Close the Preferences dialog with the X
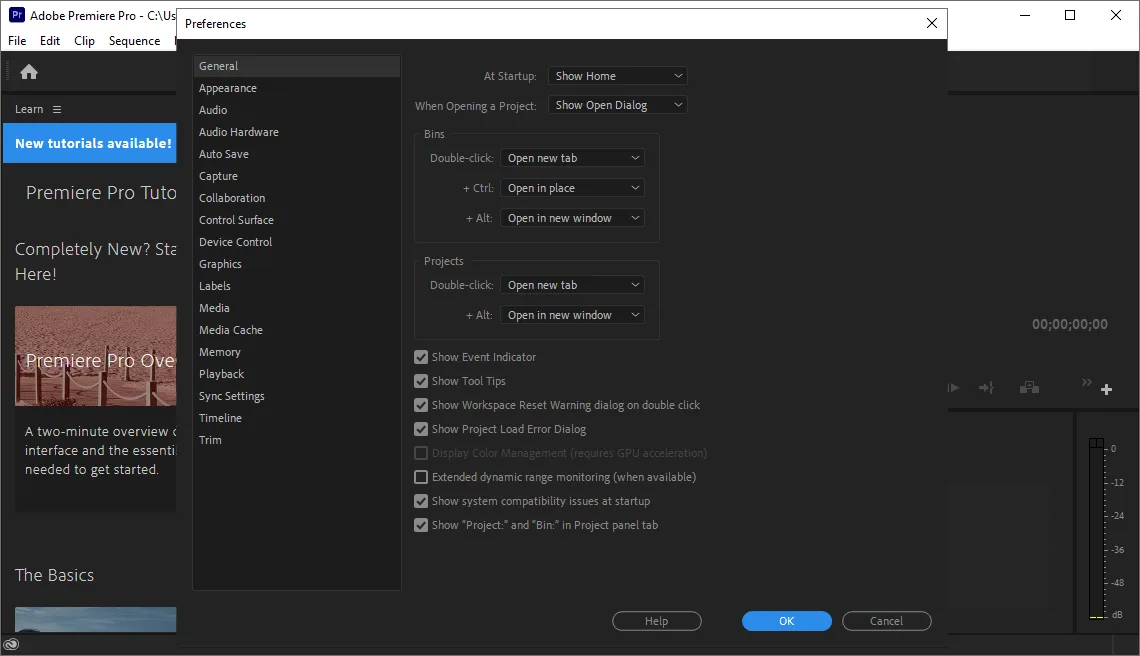The image size is (1140, 656). (x=932, y=23)
